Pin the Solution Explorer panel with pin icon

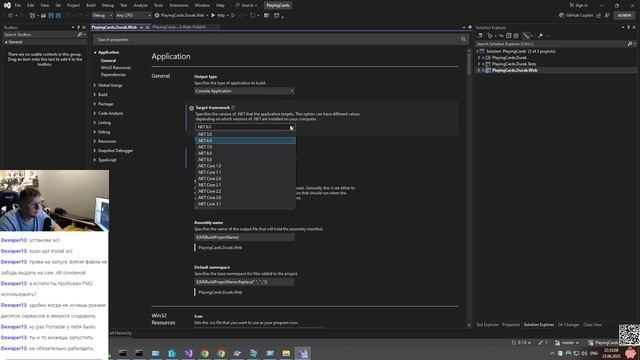tap(629, 27)
